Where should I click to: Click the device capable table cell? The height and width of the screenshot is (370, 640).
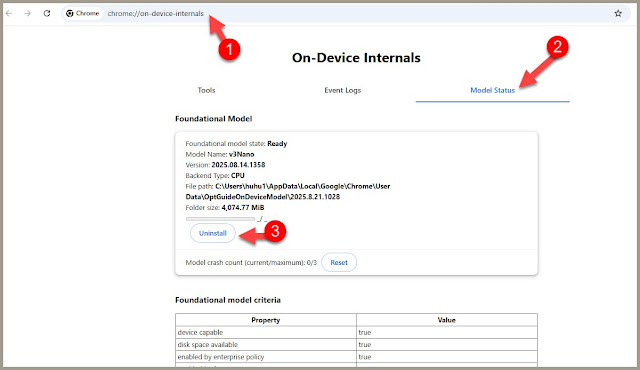point(266,332)
